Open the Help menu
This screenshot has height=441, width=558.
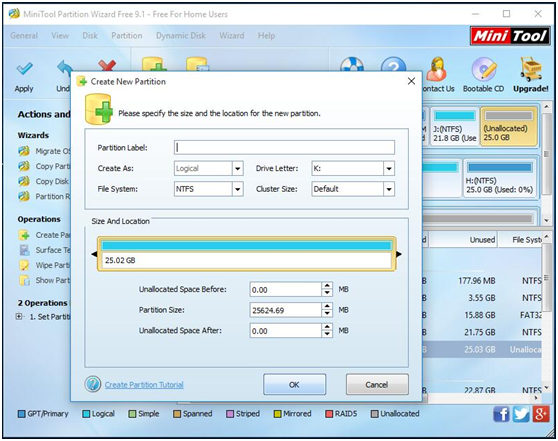click(267, 36)
